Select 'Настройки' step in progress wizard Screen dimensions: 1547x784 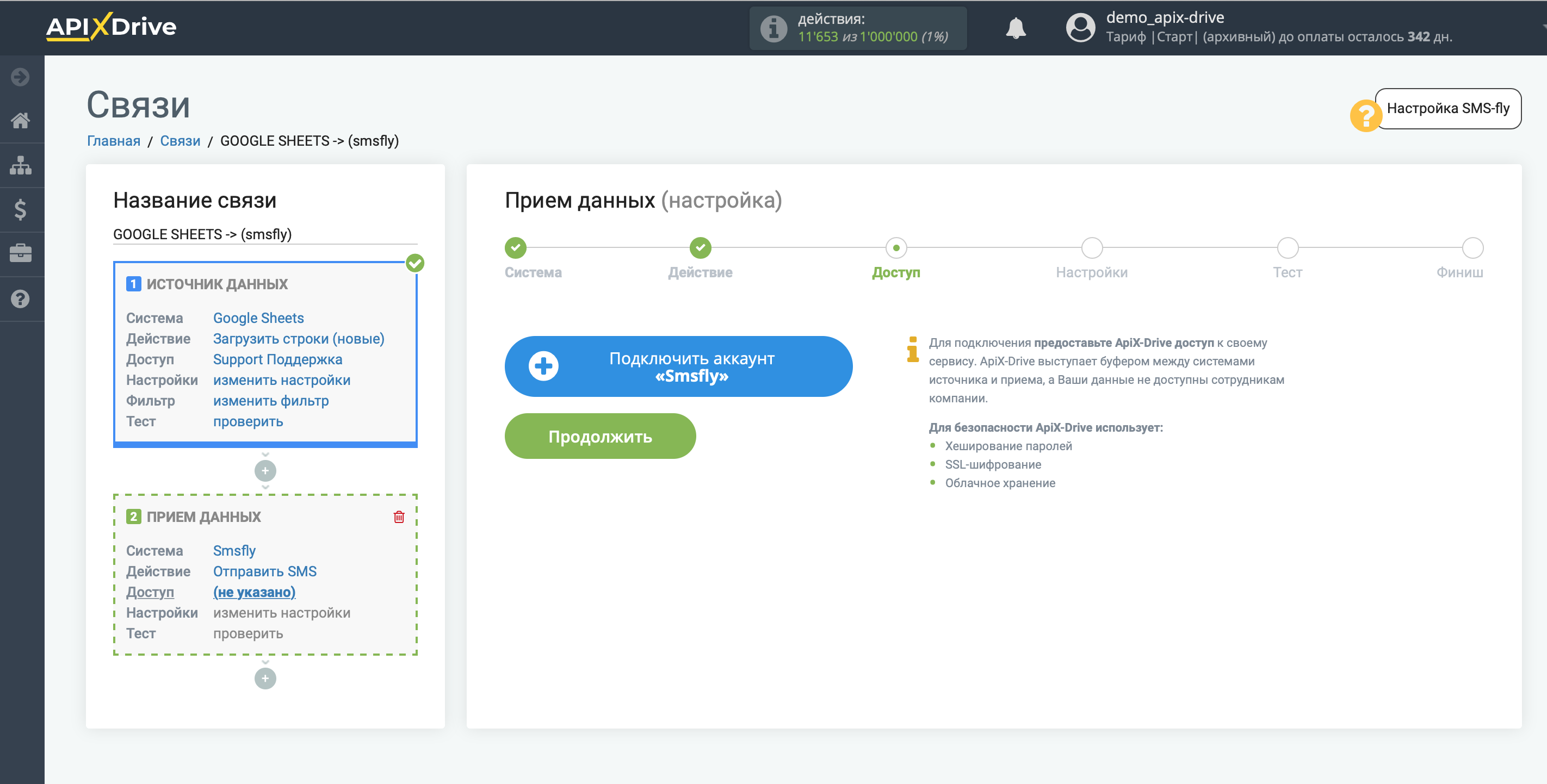coord(1092,247)
